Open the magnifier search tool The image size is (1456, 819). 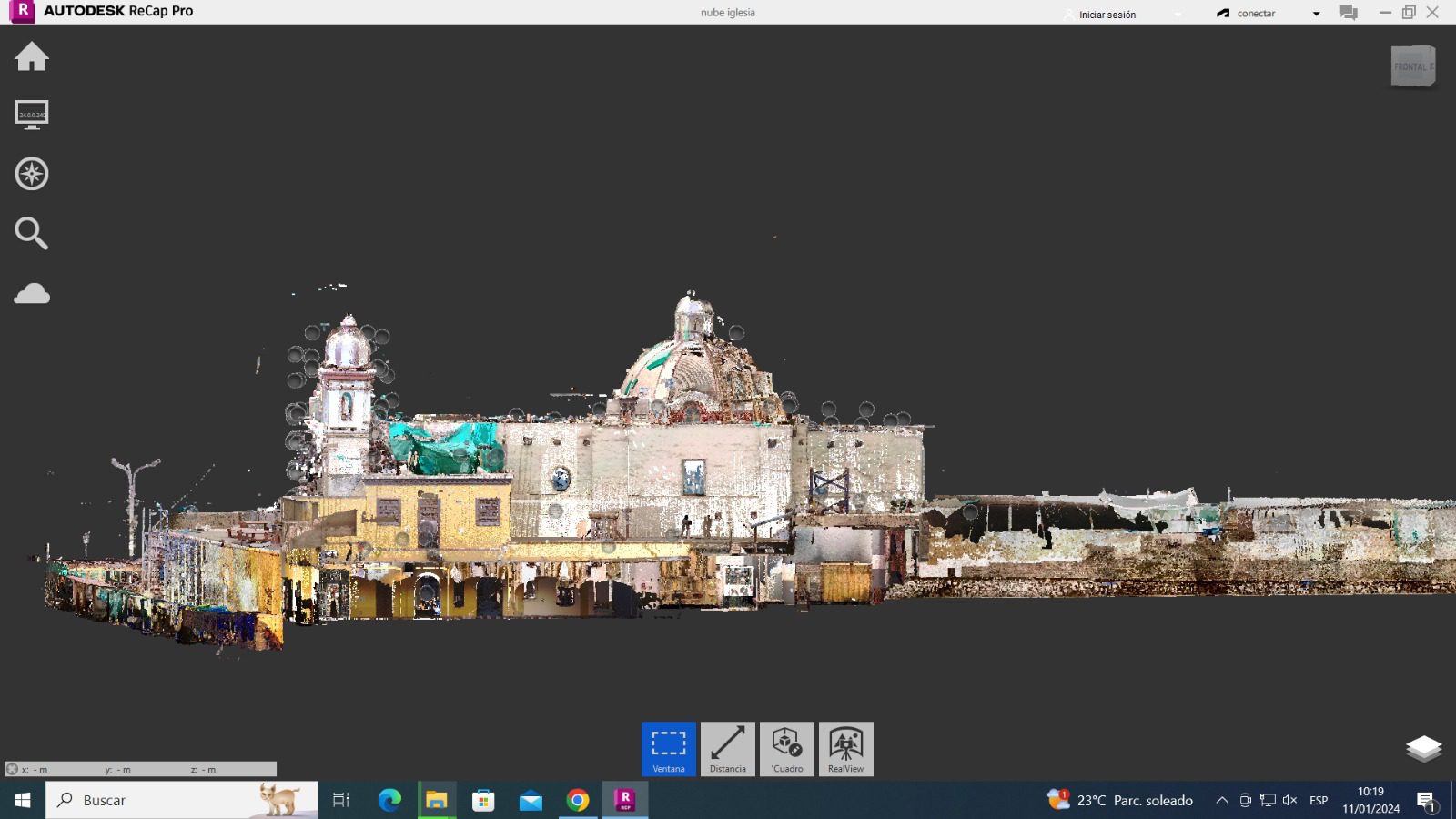[32, 233]
